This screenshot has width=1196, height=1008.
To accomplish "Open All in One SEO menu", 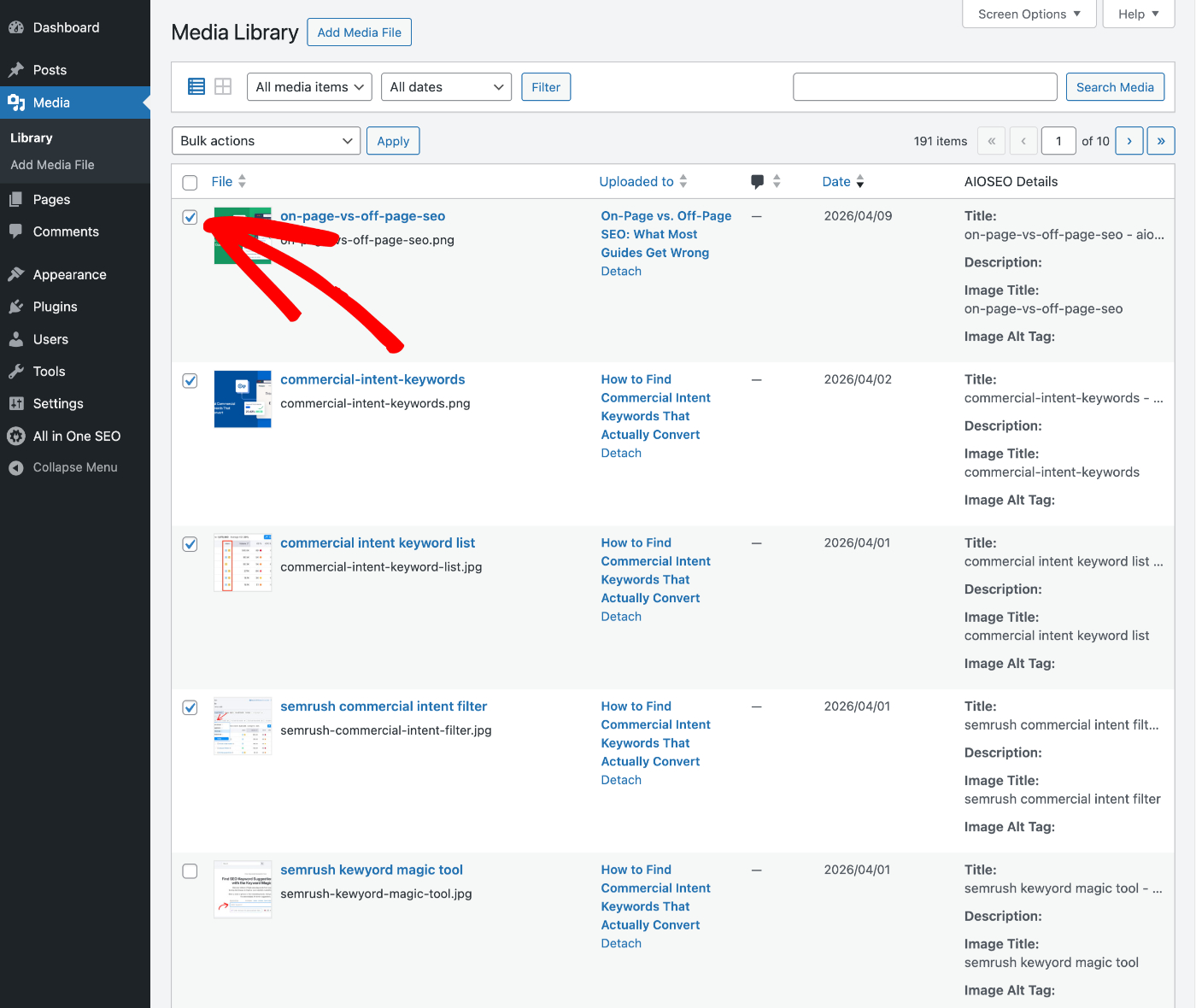I will [76, 436].
